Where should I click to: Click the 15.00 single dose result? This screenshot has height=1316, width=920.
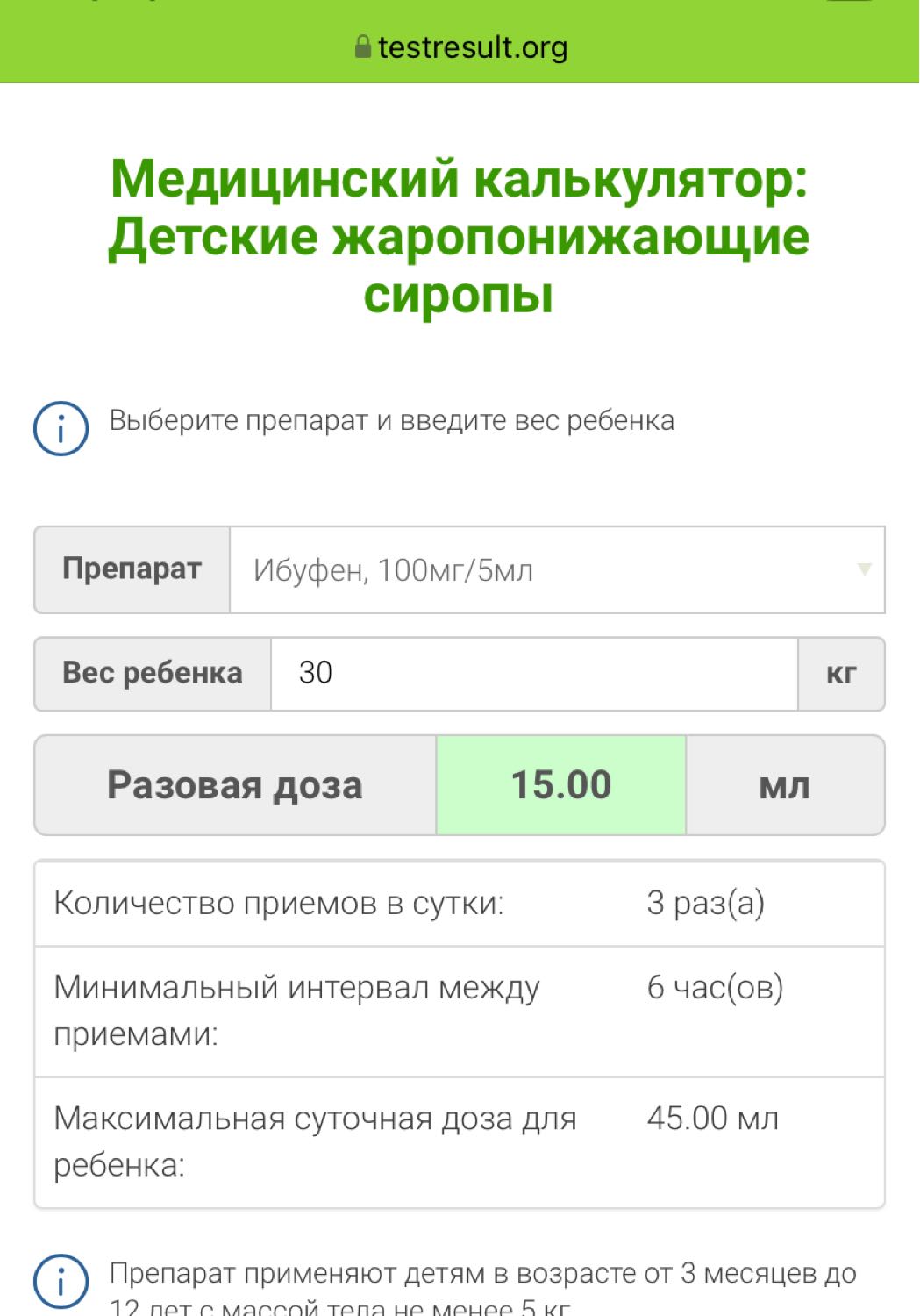[x=561, y=785]
